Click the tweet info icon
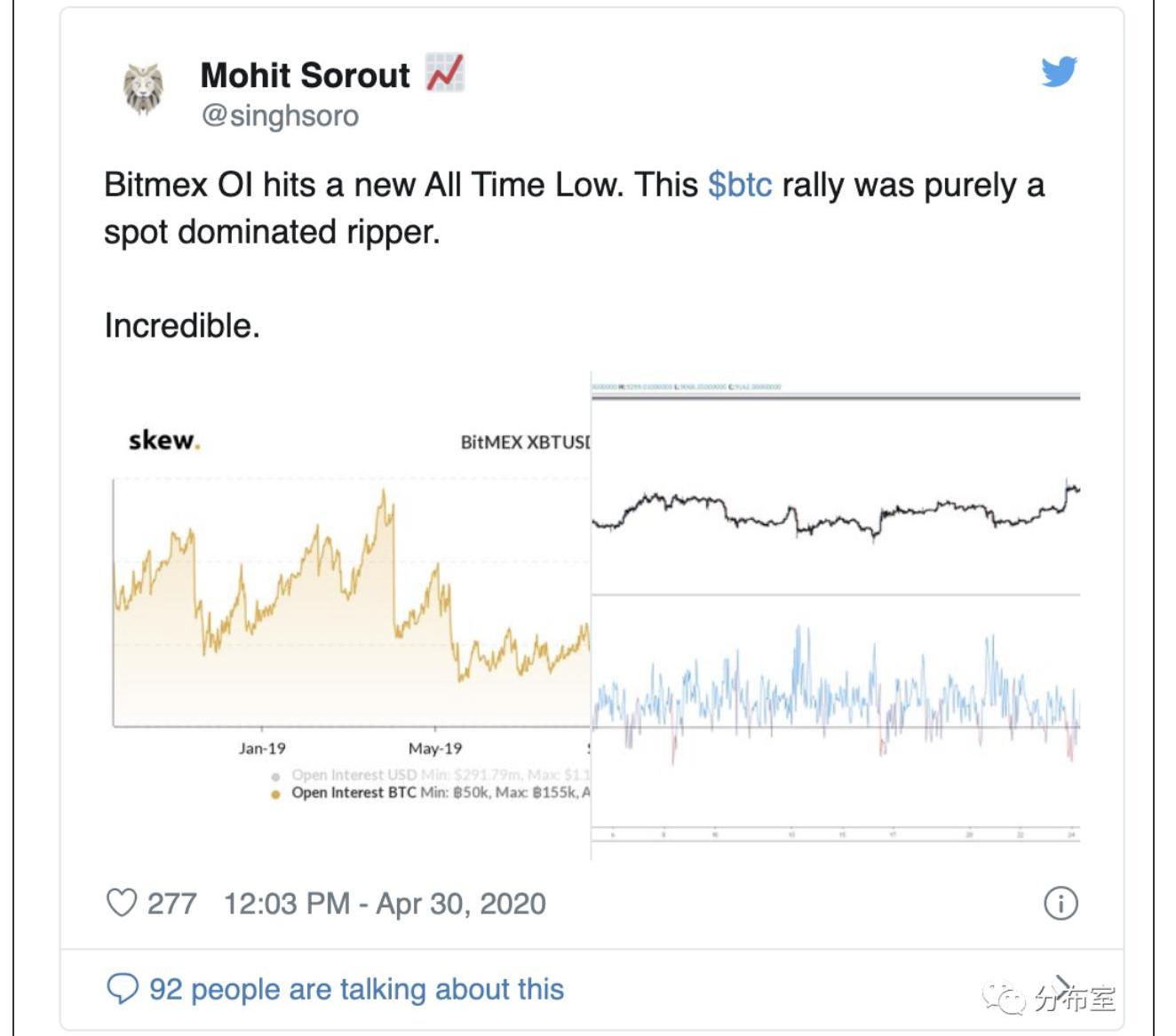This screenshot has width=1176, height=1036. point(1061,904)
